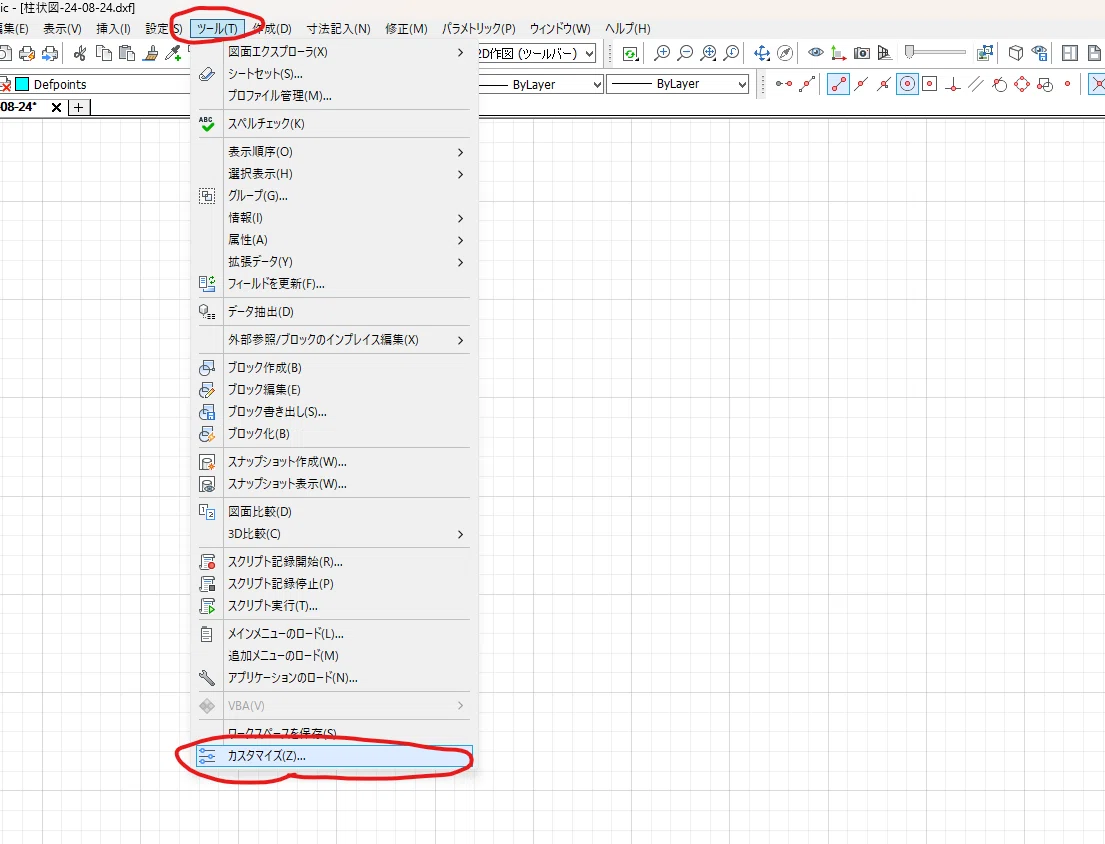Open the 寸法記入(N) menu
Screen dimensions: 1105x844
coord(338,29)
